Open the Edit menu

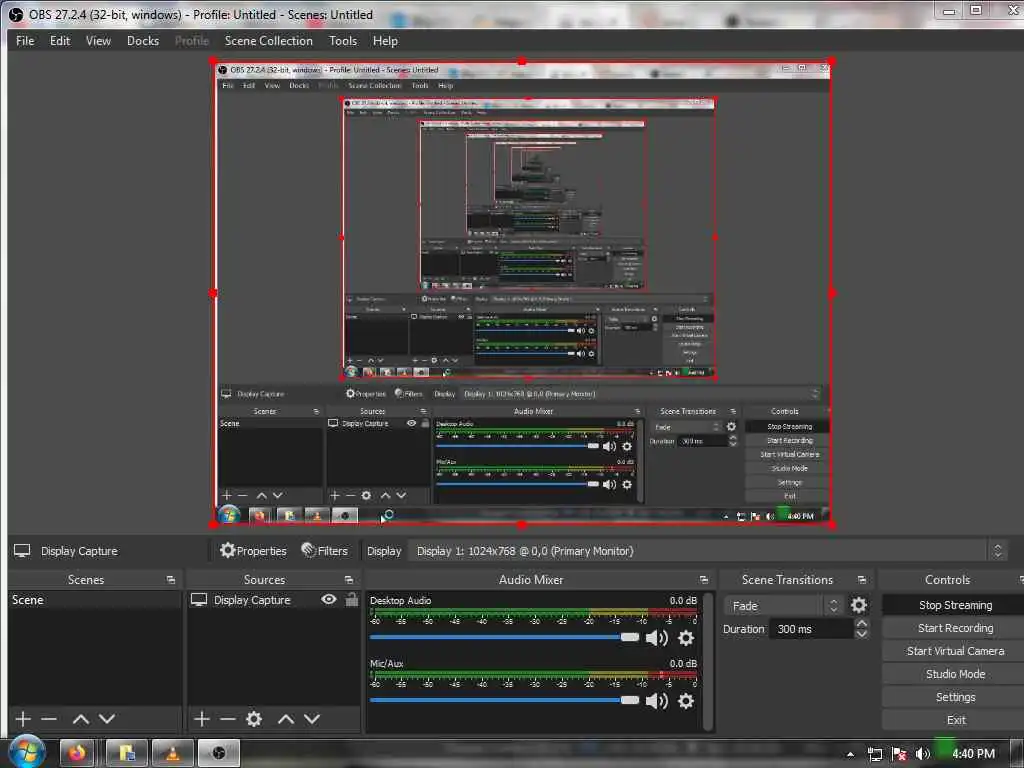click(59, 40)
